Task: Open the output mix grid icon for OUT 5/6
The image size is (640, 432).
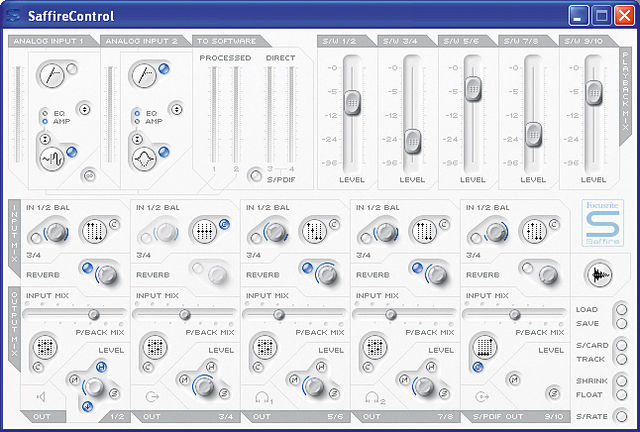Action: point(265,347)
